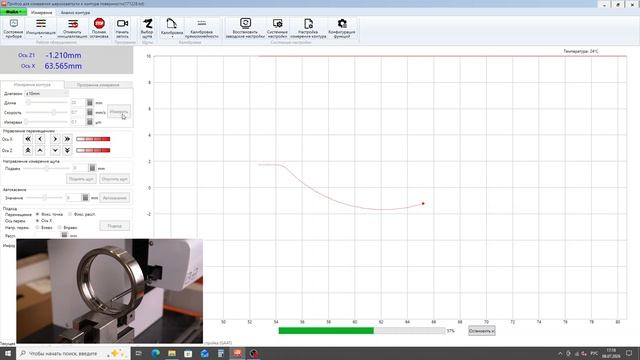This screenshot has width=640, height=360.
Task: Click Остановить button beside progress bar
Action: [x=482, y=331]
